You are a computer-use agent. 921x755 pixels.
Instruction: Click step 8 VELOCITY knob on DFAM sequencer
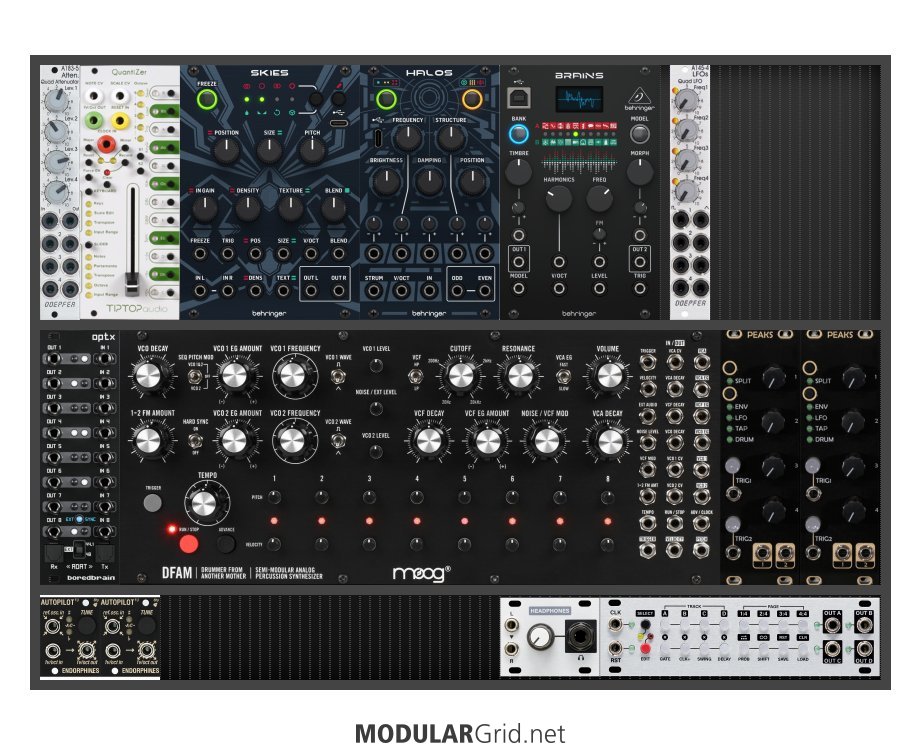607,545
